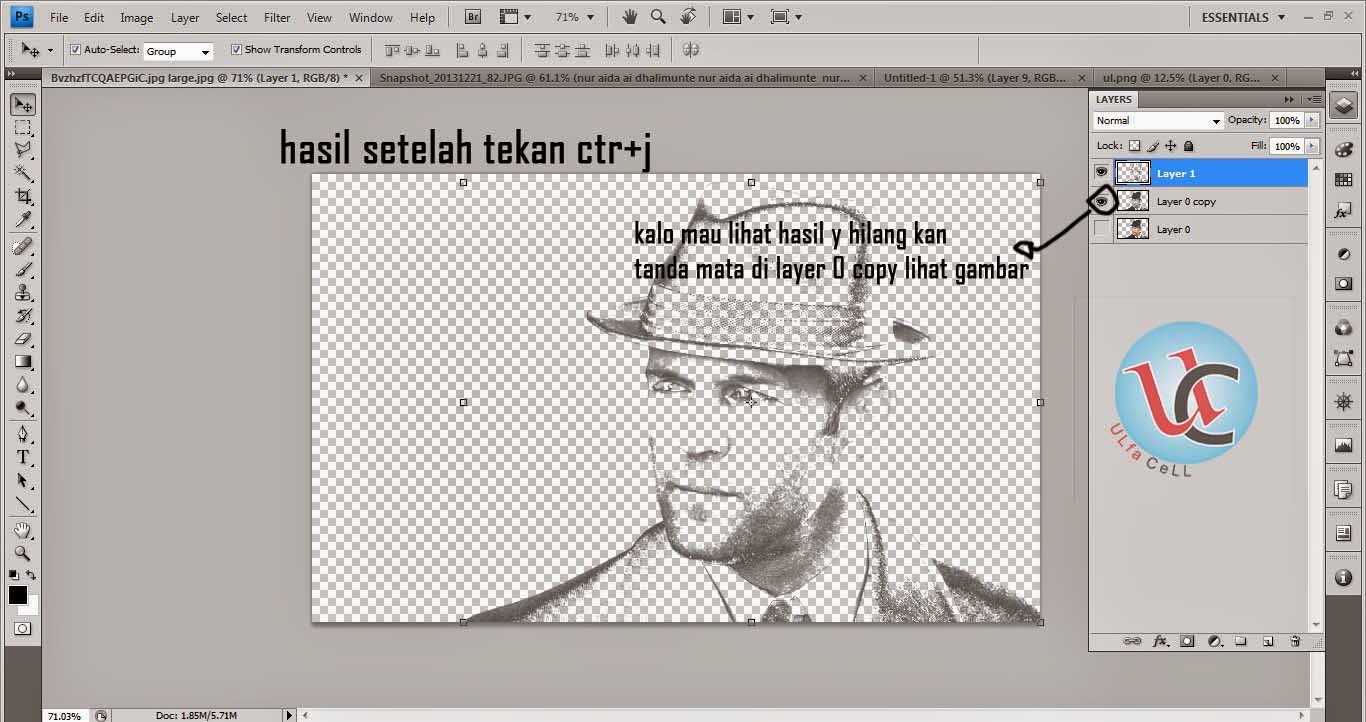Open the Filter menu
The width and height of the screenshot is (1366, 722).
pos(277,17)
